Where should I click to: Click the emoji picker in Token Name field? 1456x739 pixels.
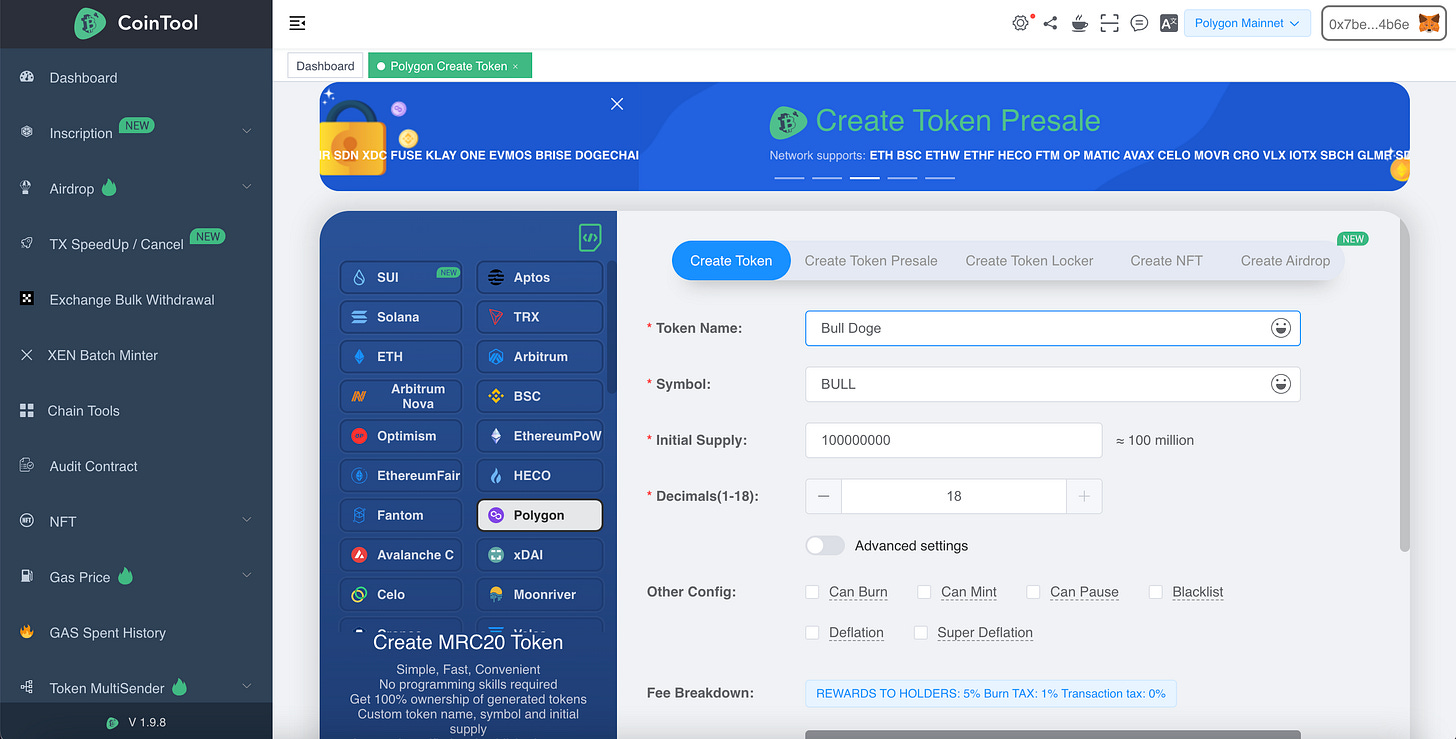coord(1280,328)
